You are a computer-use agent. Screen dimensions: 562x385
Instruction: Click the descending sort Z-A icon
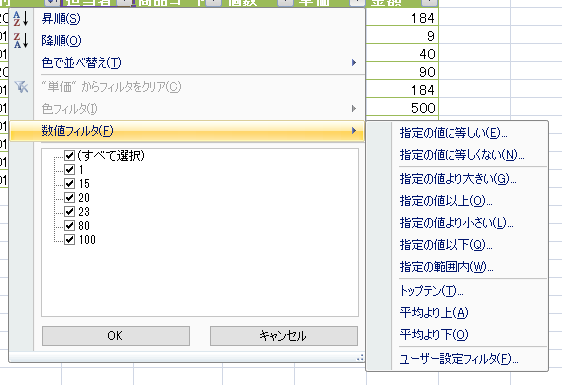click(x=21, y=40)
